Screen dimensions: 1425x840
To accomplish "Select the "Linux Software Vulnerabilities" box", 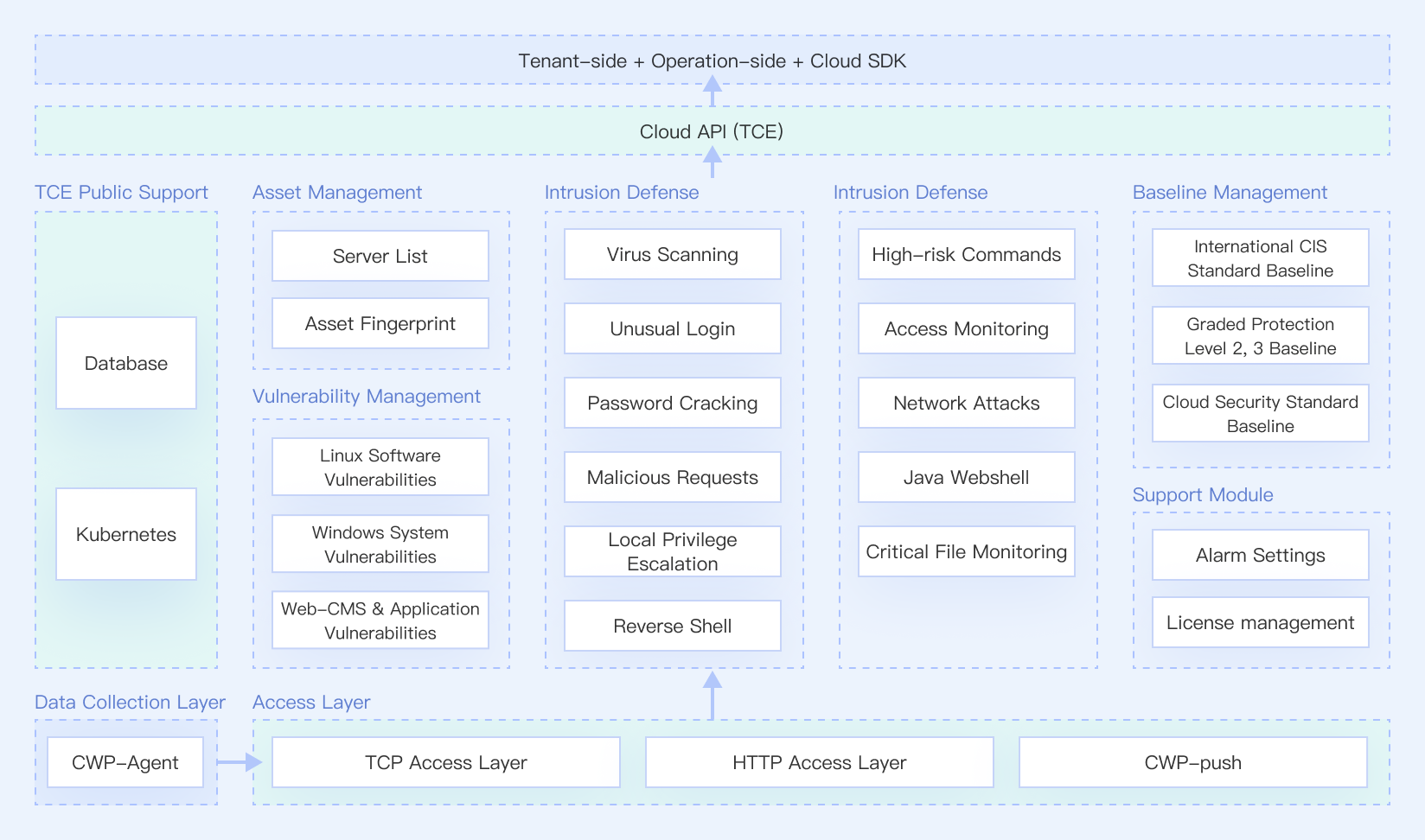I will [380, 467].
